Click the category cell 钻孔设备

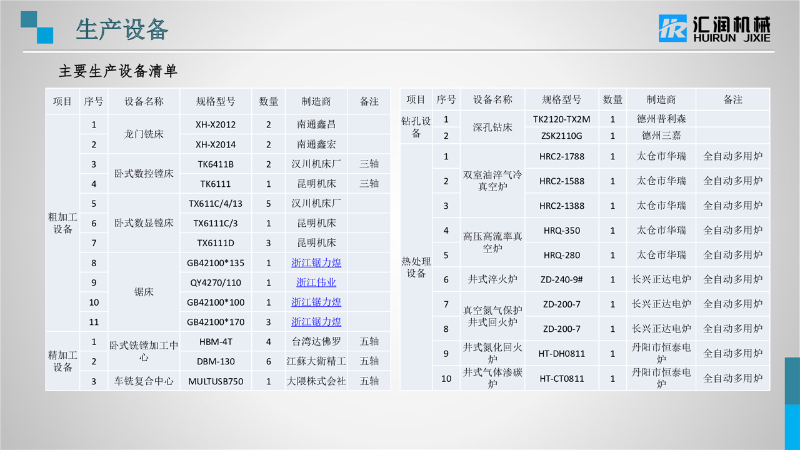click(416, 127)
